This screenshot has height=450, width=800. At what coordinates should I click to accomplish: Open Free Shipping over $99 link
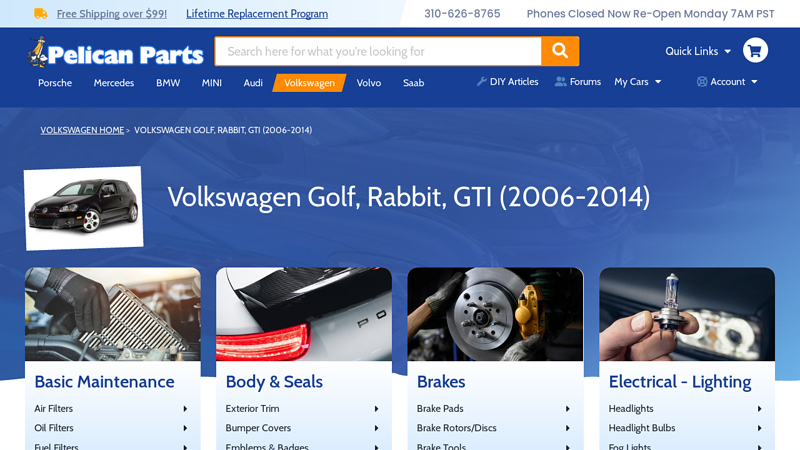[x=112, y=14]
